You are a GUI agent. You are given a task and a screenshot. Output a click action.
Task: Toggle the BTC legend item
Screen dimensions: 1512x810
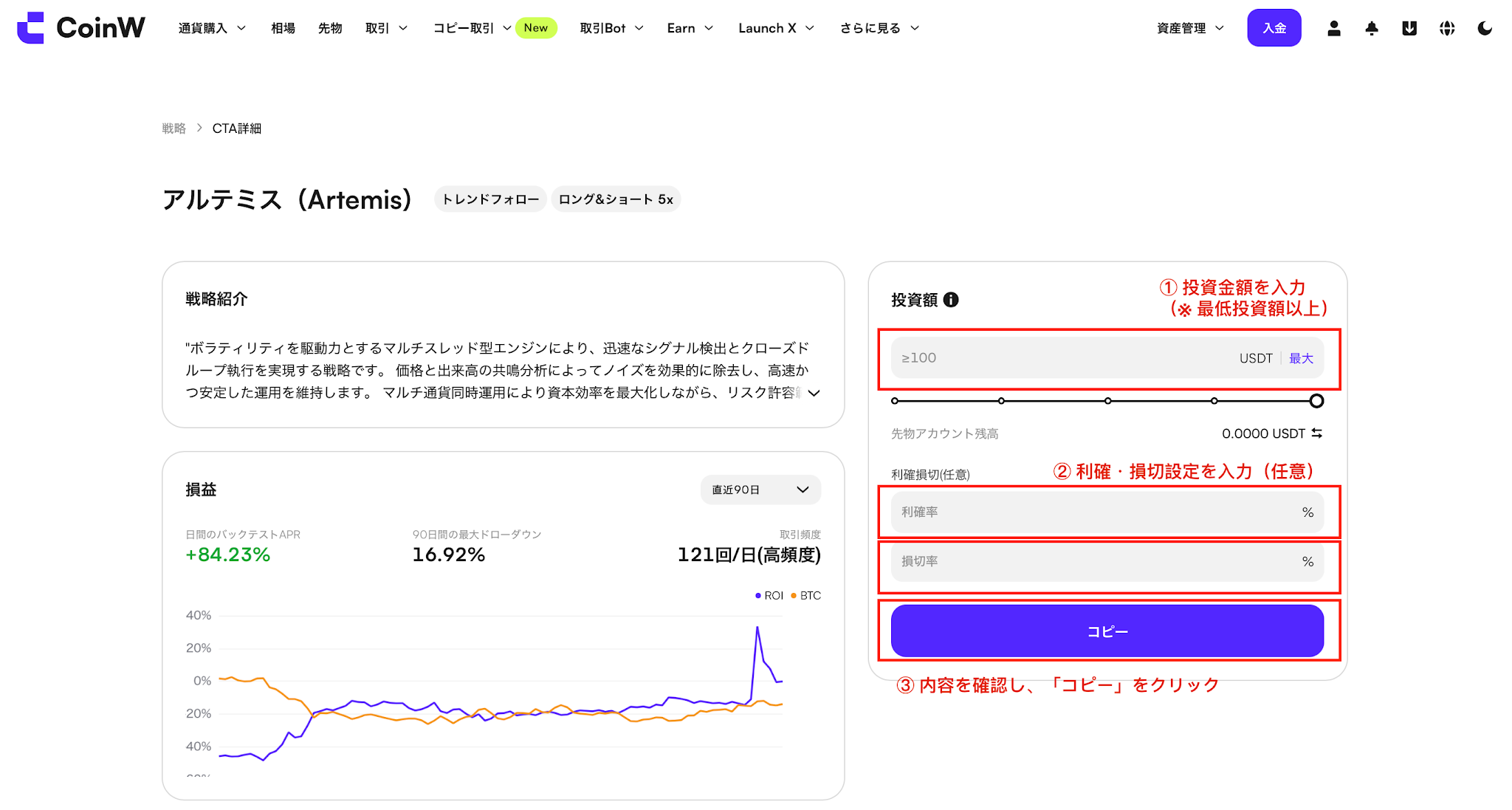click(805, 596)
